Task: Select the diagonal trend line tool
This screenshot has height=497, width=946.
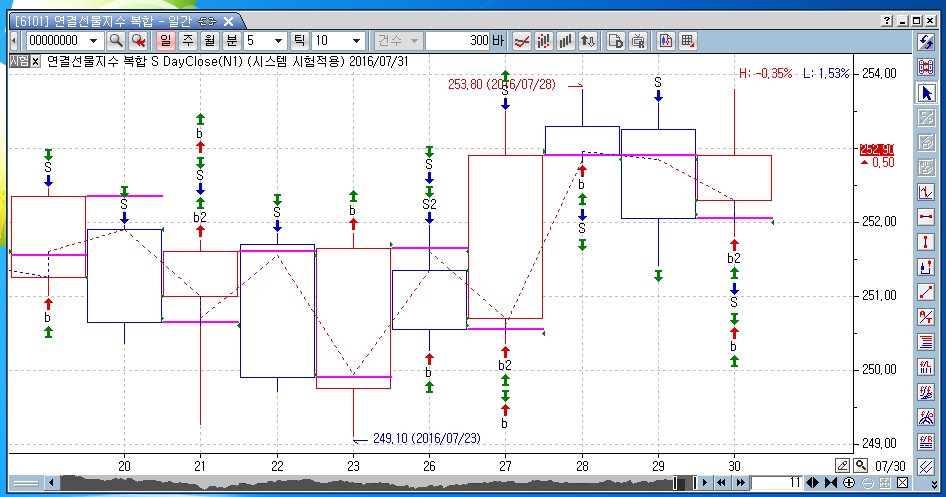Action: (x=926, y=292)
